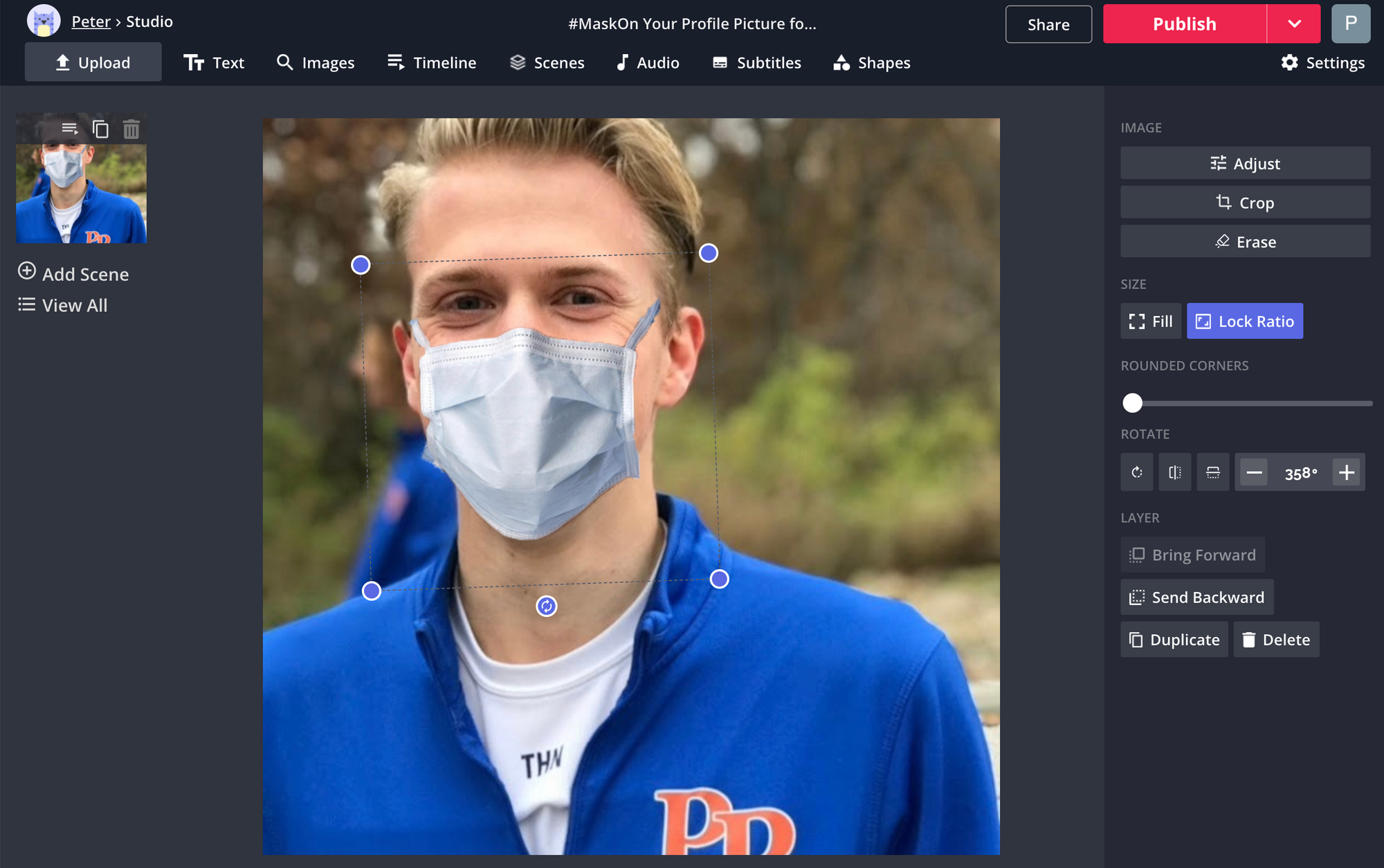
Task: Open the Subtitles tool
Action: pyautogui.click(x=756, y=63)
